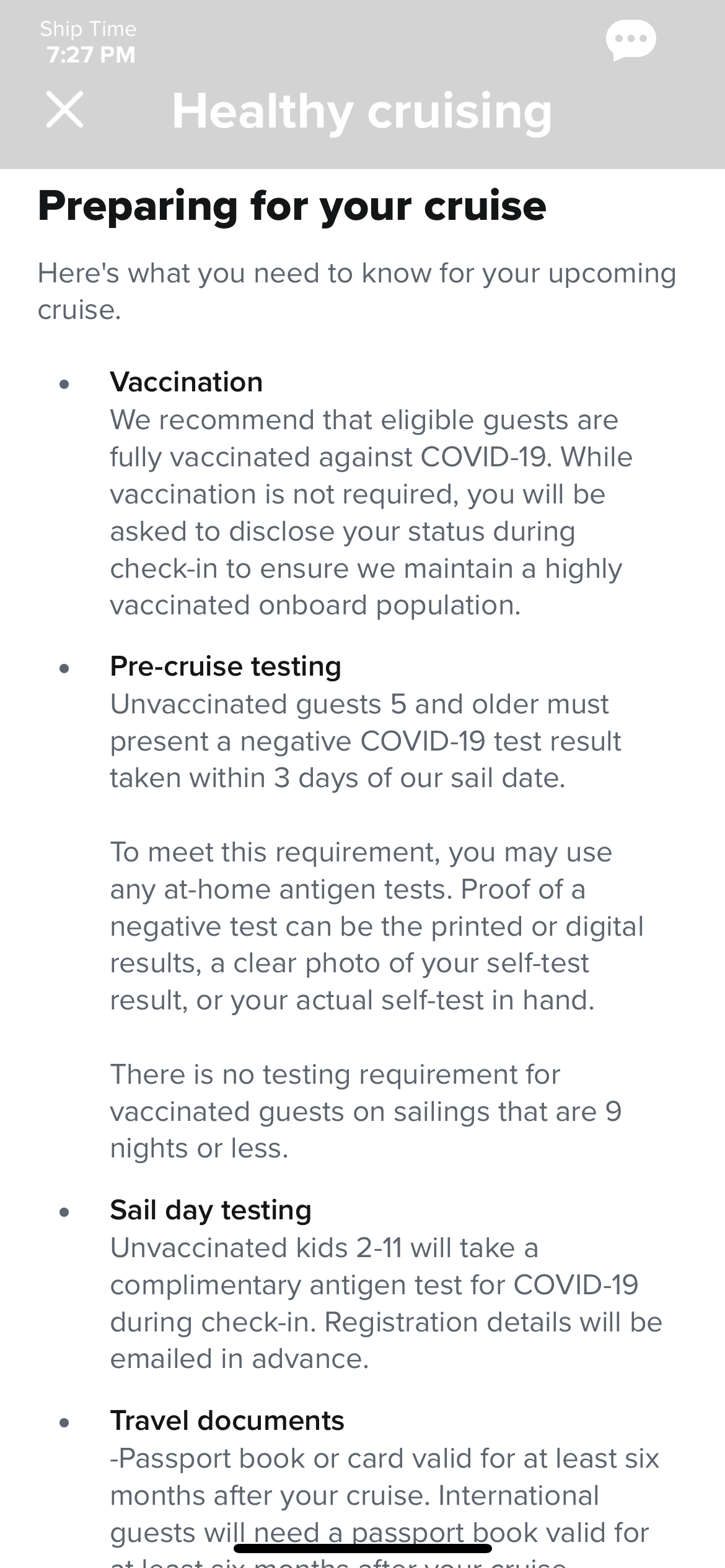The width and height of the screenshot is (725, 1568).
Task: Tap the Vaccination bullet point
Action: [x=64, y=385]
